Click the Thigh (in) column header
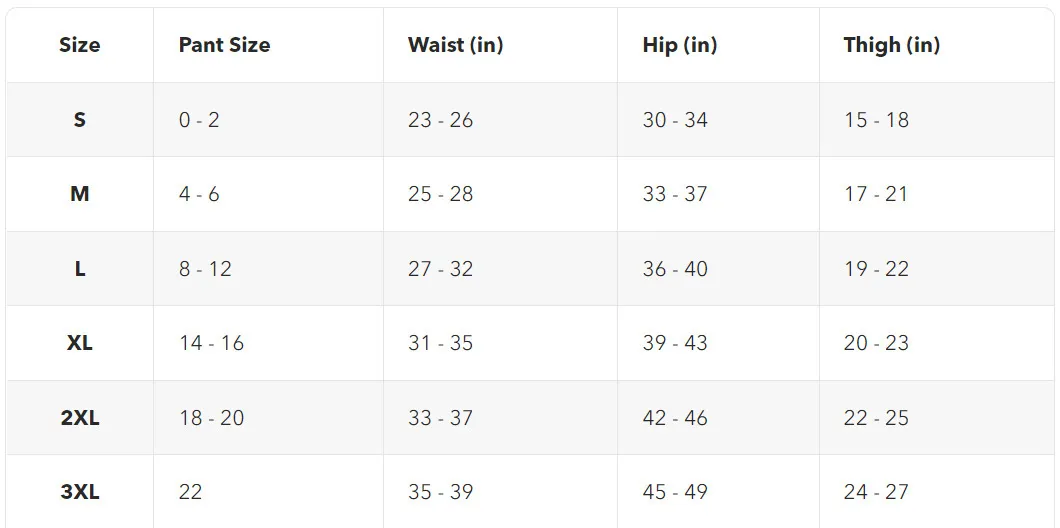 tap(892, 45)
